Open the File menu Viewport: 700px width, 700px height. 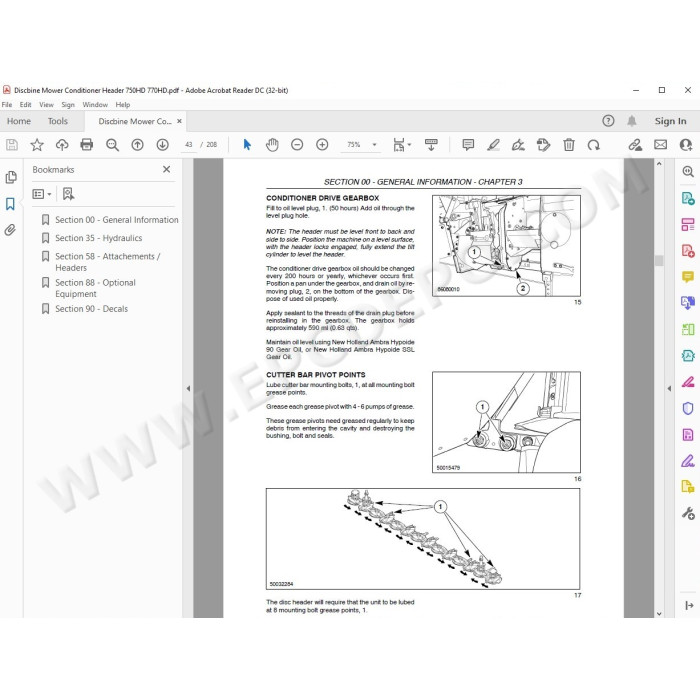point(7,104)
